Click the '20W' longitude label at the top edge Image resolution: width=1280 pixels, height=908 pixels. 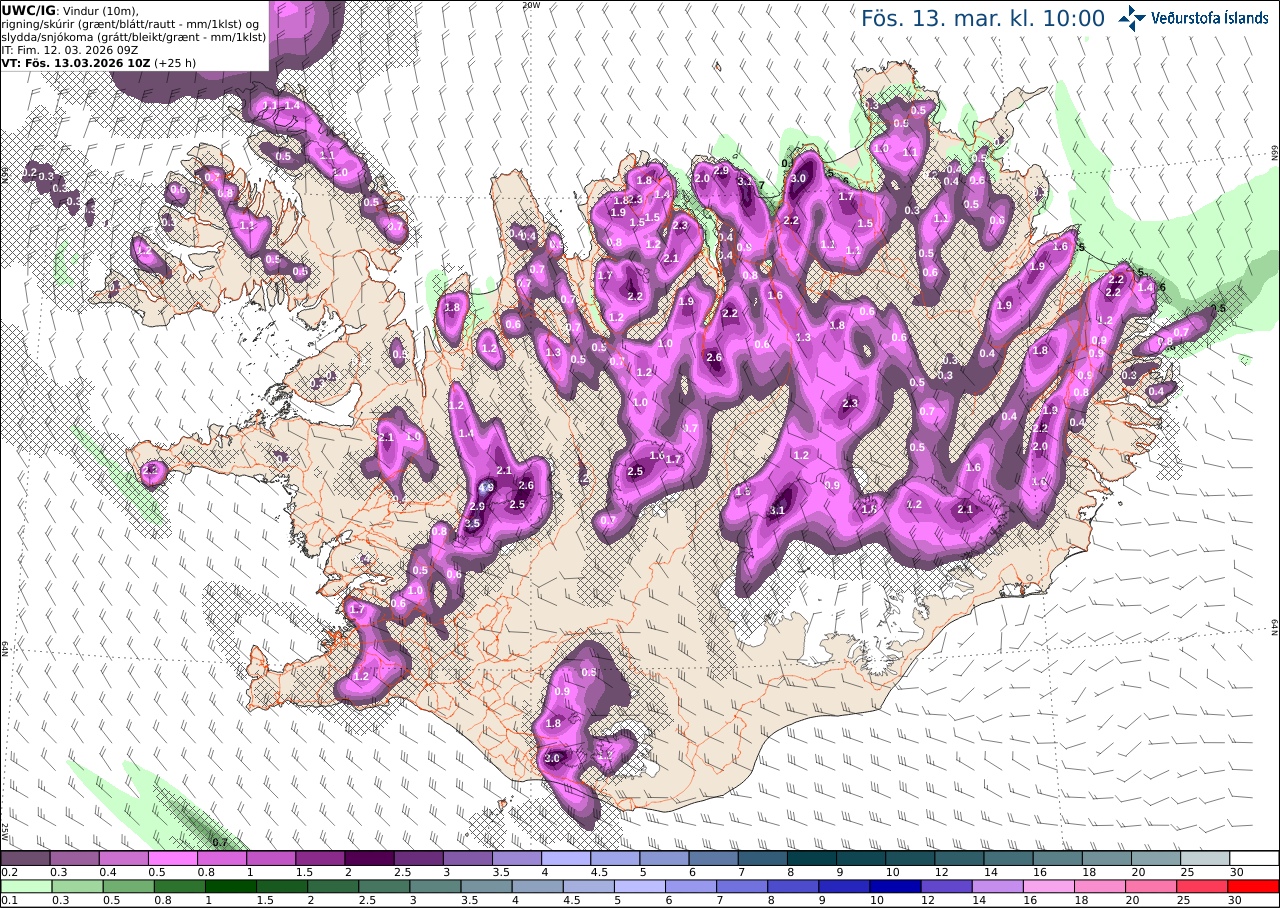pos(530,5)
